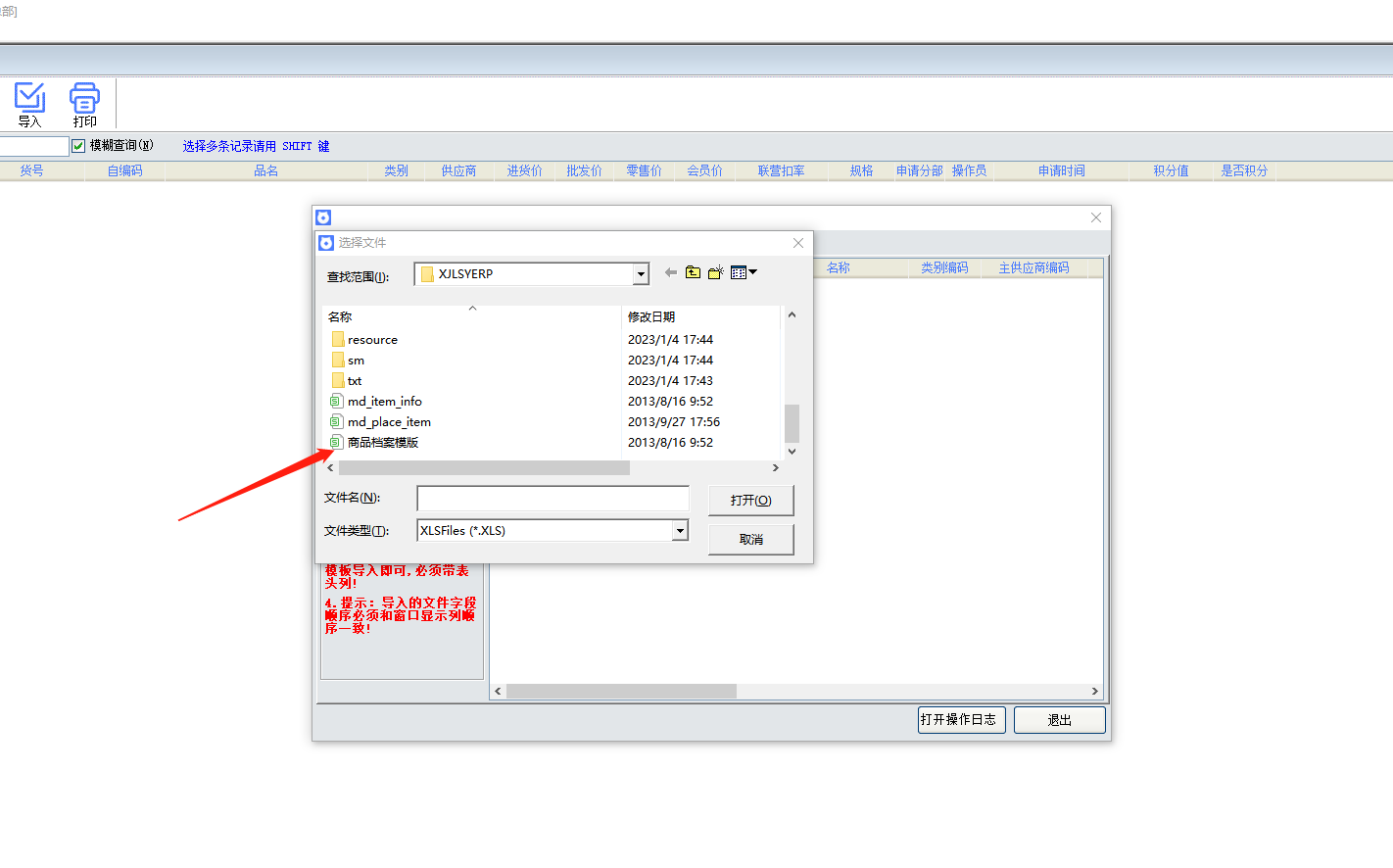Viewport: 1393px width, 868px height.
Task: Click the 申请分部 column header
Action: click(x=919, y=170)
